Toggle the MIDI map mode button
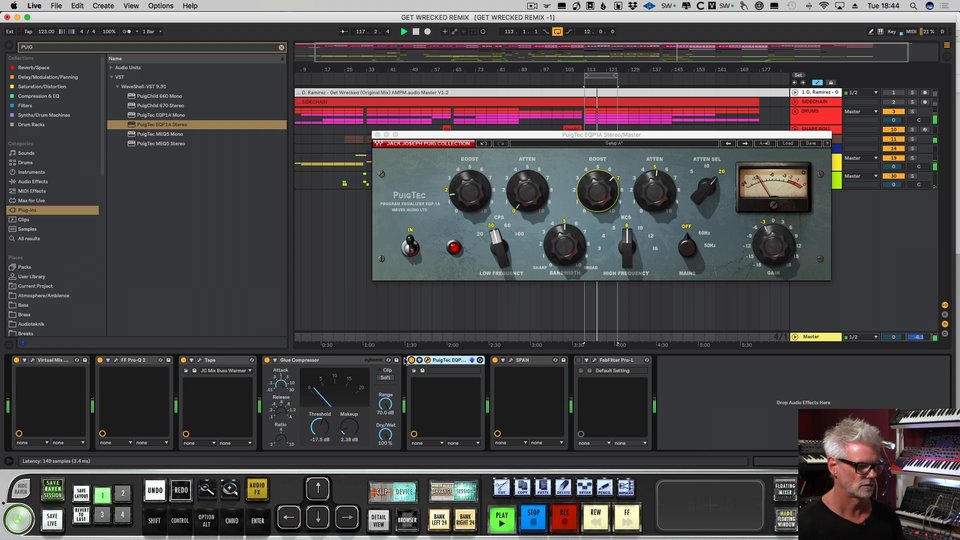The image size is (960, 540). click(x=911, y=31)
